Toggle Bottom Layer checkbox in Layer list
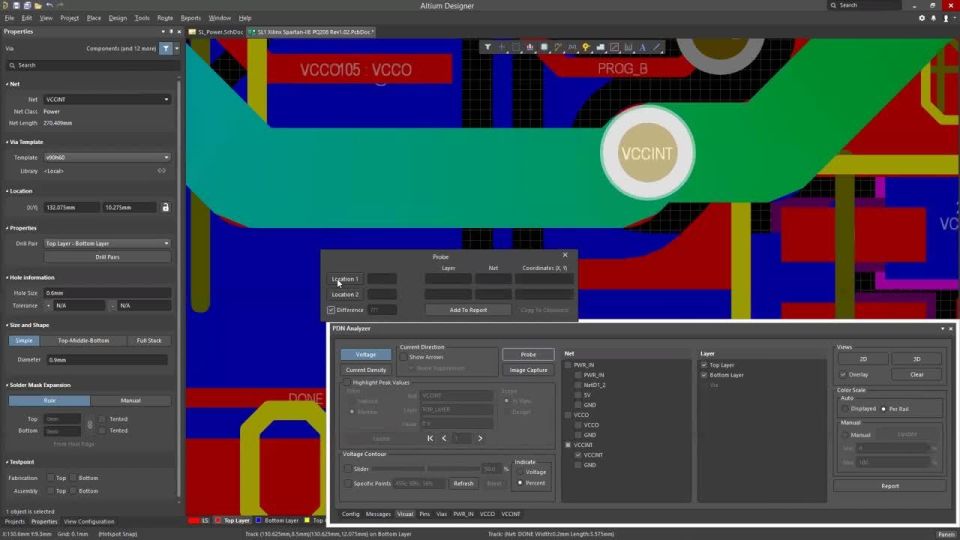This screenshot has width=960, height=540. point(704,375)
